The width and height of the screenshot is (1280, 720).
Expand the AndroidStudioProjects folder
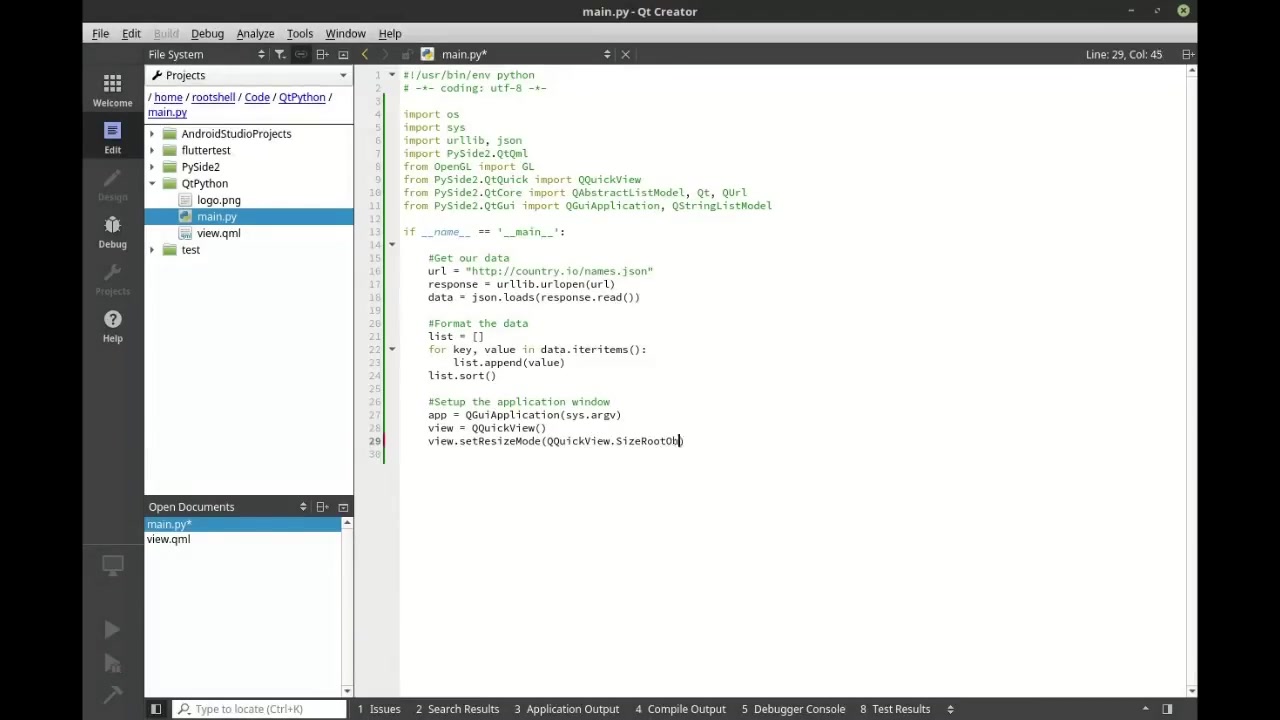[x=152, y=134]
